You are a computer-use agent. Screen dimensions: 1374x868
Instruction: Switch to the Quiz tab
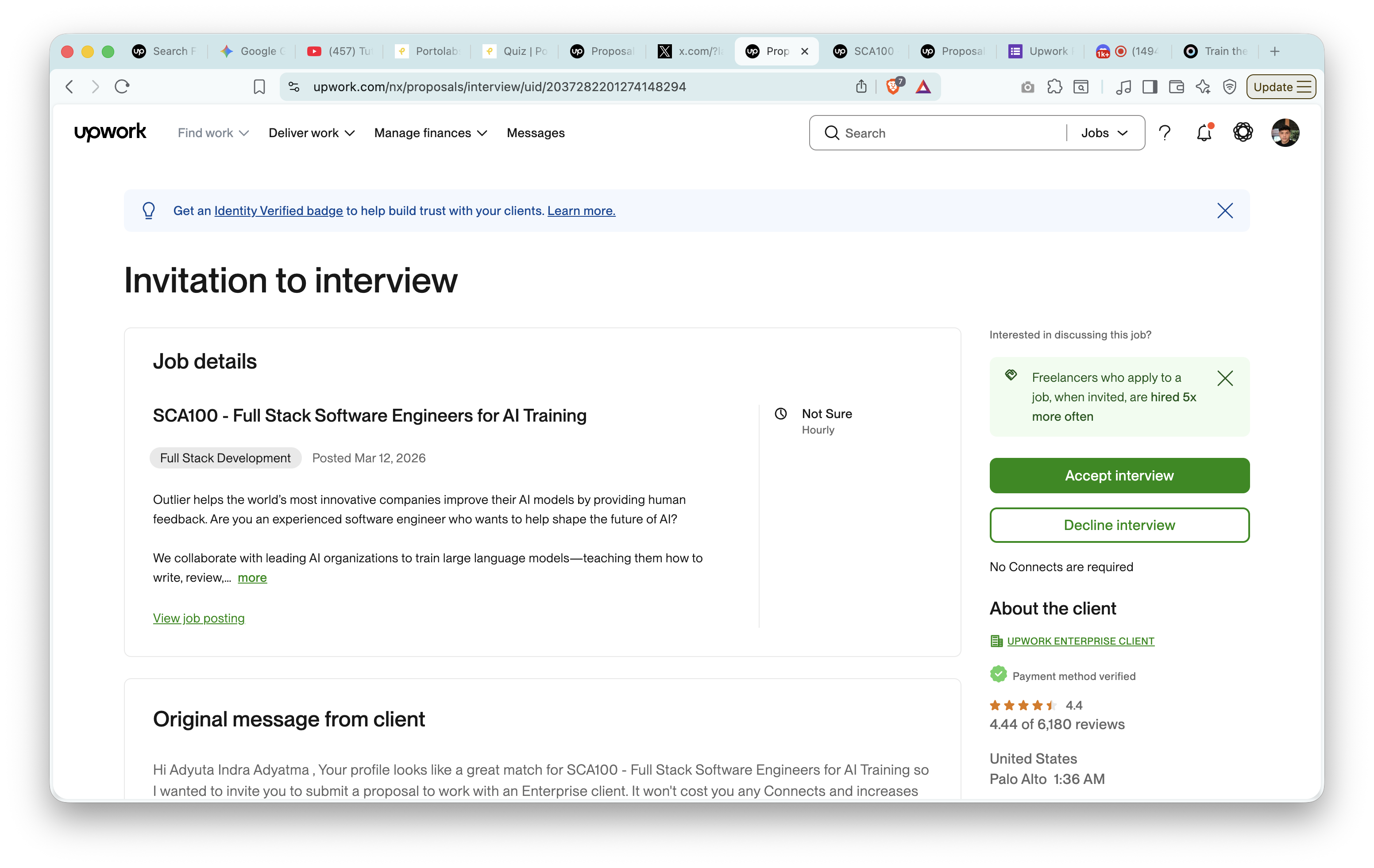(x=515, y=51)
